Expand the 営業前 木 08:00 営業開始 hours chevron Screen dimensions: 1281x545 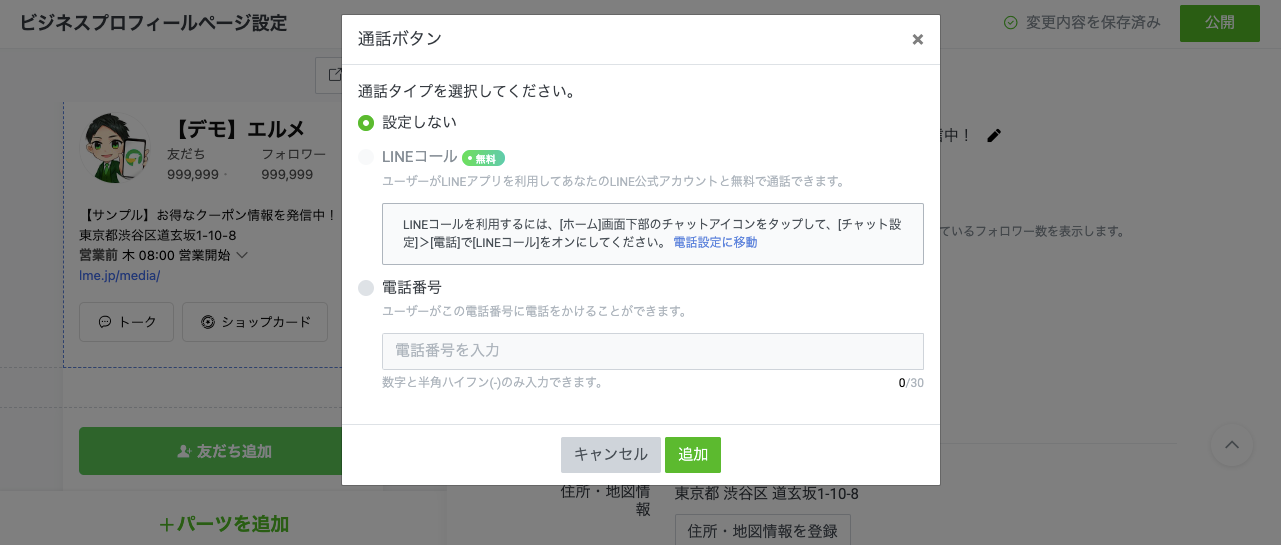(241, 255)
